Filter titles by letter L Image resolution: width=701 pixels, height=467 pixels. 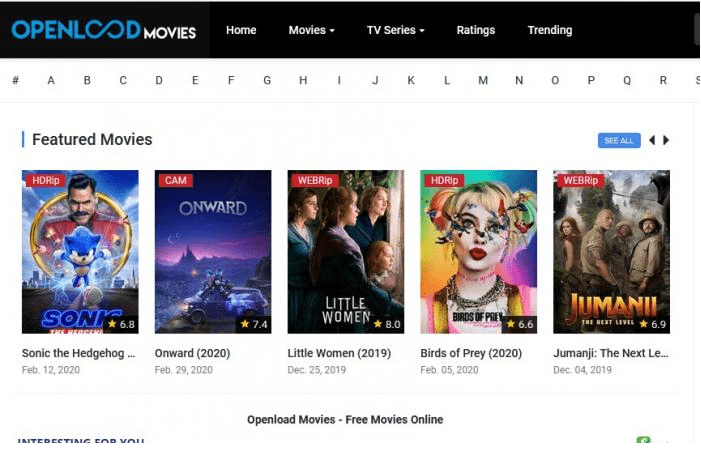(447, 80)
